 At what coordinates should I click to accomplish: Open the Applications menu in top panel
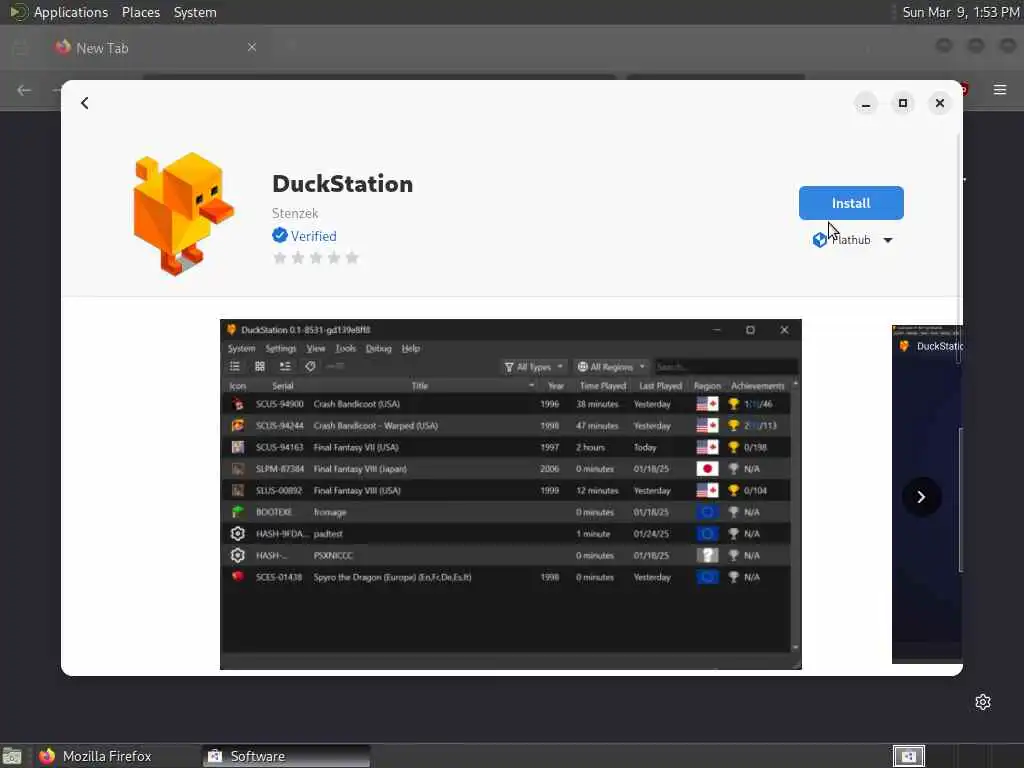pyautogui.click(x=71, y=12)
